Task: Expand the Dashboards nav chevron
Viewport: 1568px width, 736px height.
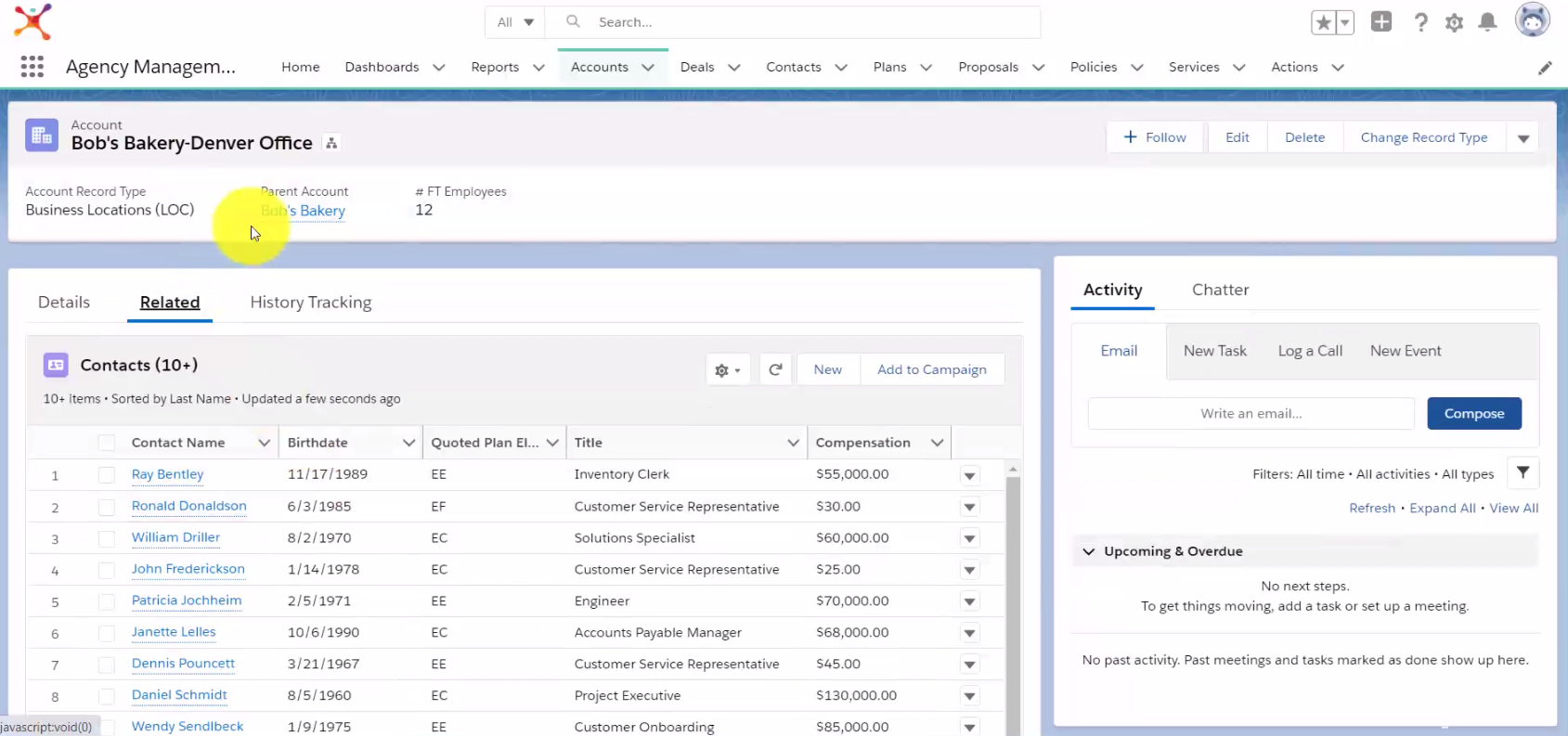Action: [x=439, y=68]
